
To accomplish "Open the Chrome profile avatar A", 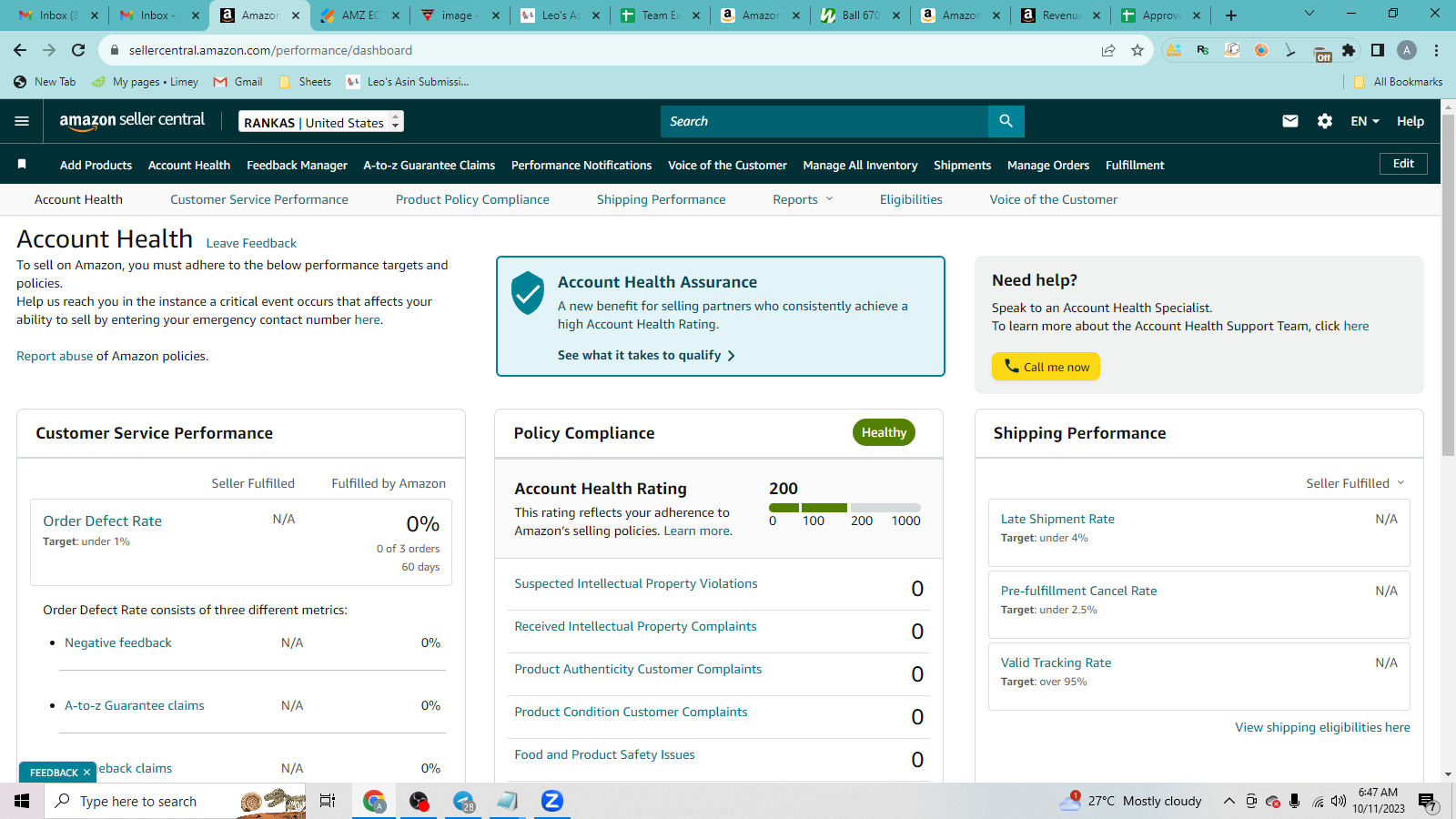I will coord(1407,50).
